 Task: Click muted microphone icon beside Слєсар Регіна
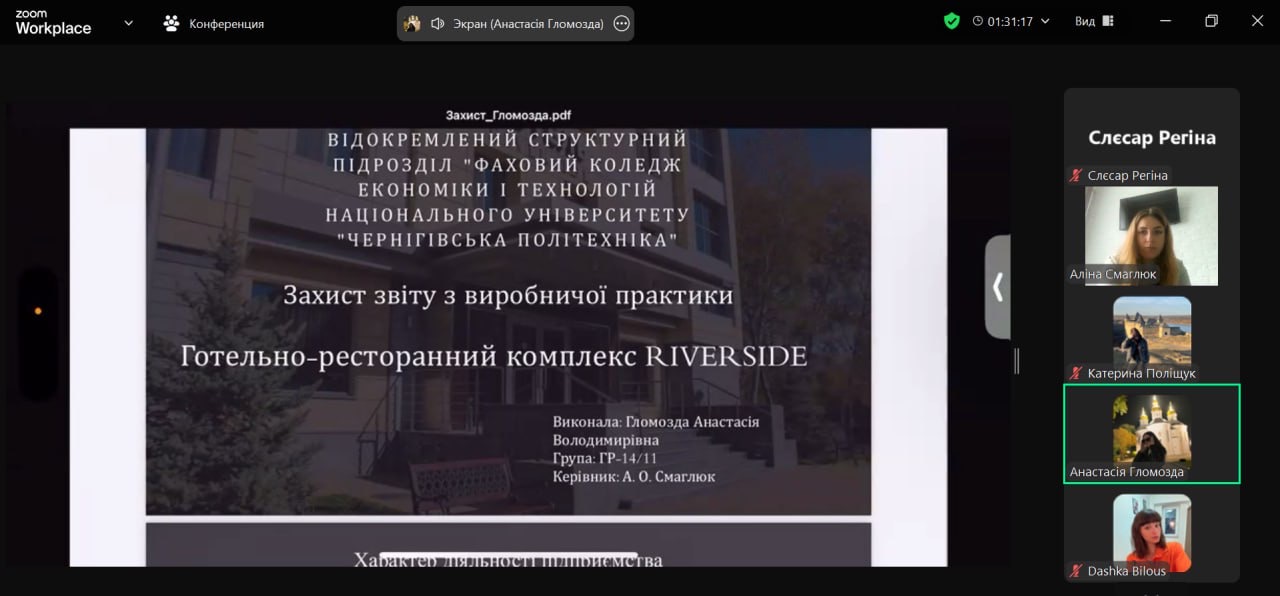(1076, 175)
